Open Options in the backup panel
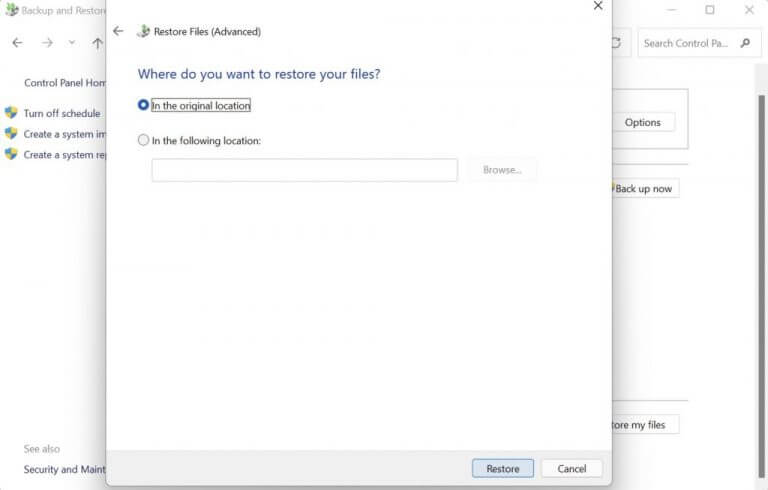This screenshot has width=768, height=490. pyautogui.click(x=642, y=122)
